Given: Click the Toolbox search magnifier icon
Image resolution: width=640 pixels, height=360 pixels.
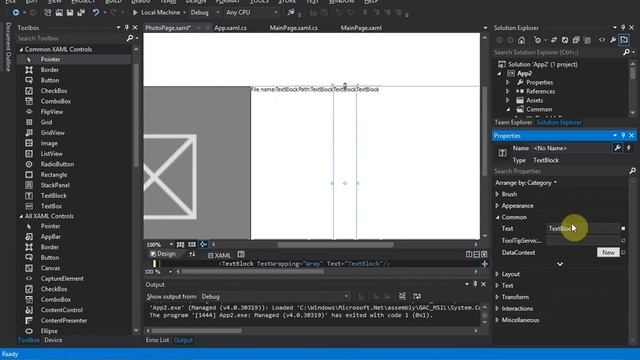Looking at the screenshot, I should pos(130,38).
